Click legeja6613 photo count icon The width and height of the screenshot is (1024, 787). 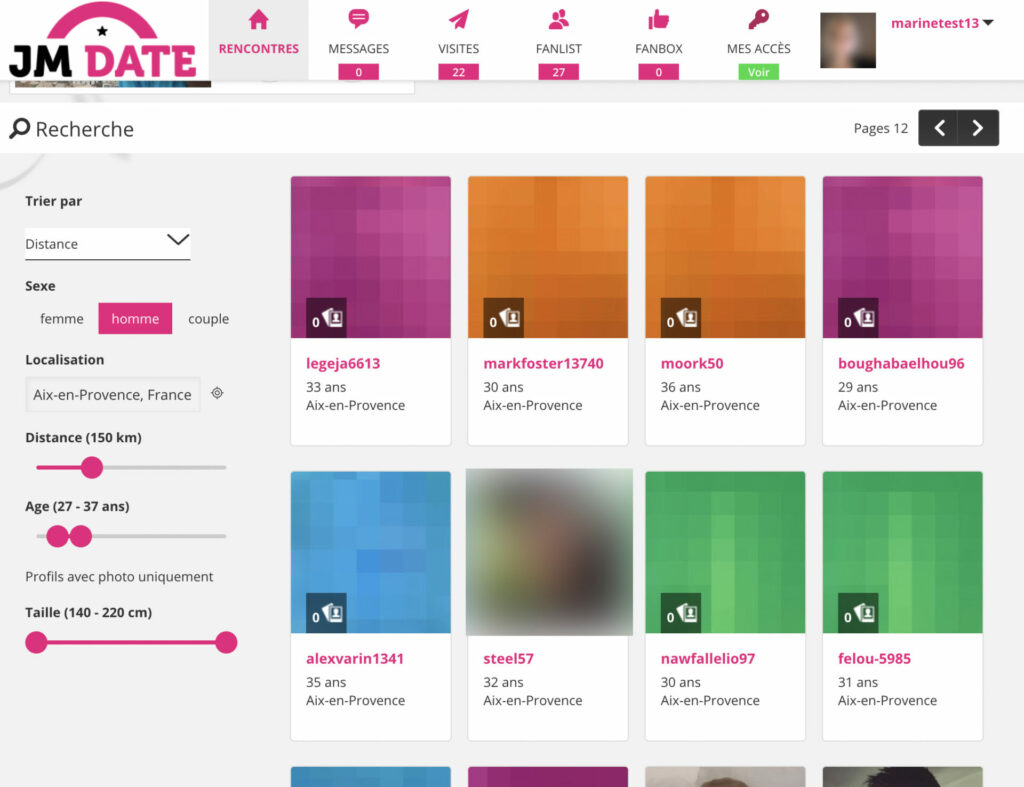(x=327, y=318)
